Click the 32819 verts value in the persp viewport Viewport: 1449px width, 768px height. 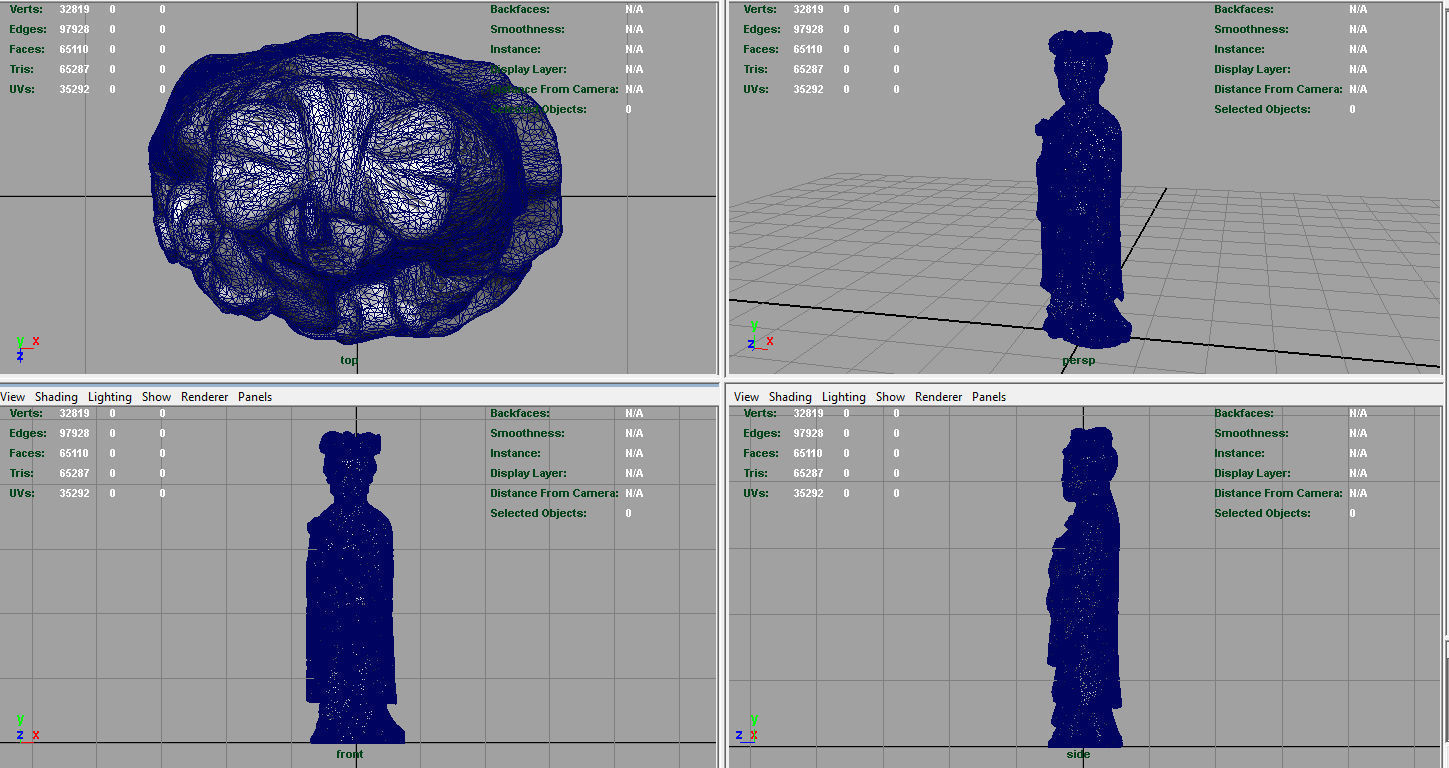click(x=808, y=9)
